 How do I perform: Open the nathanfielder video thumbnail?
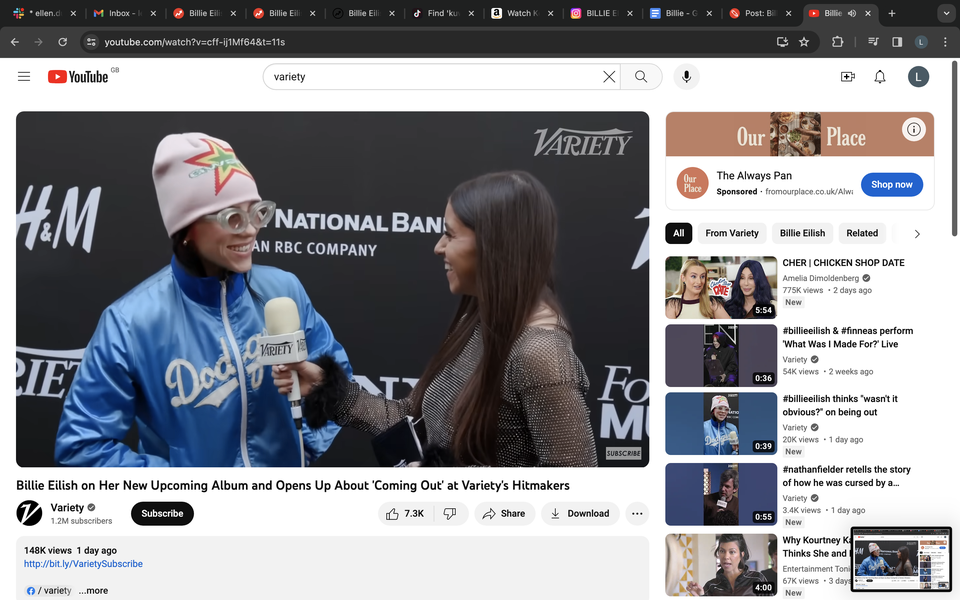pyautogui.click(x=721, y=494)
